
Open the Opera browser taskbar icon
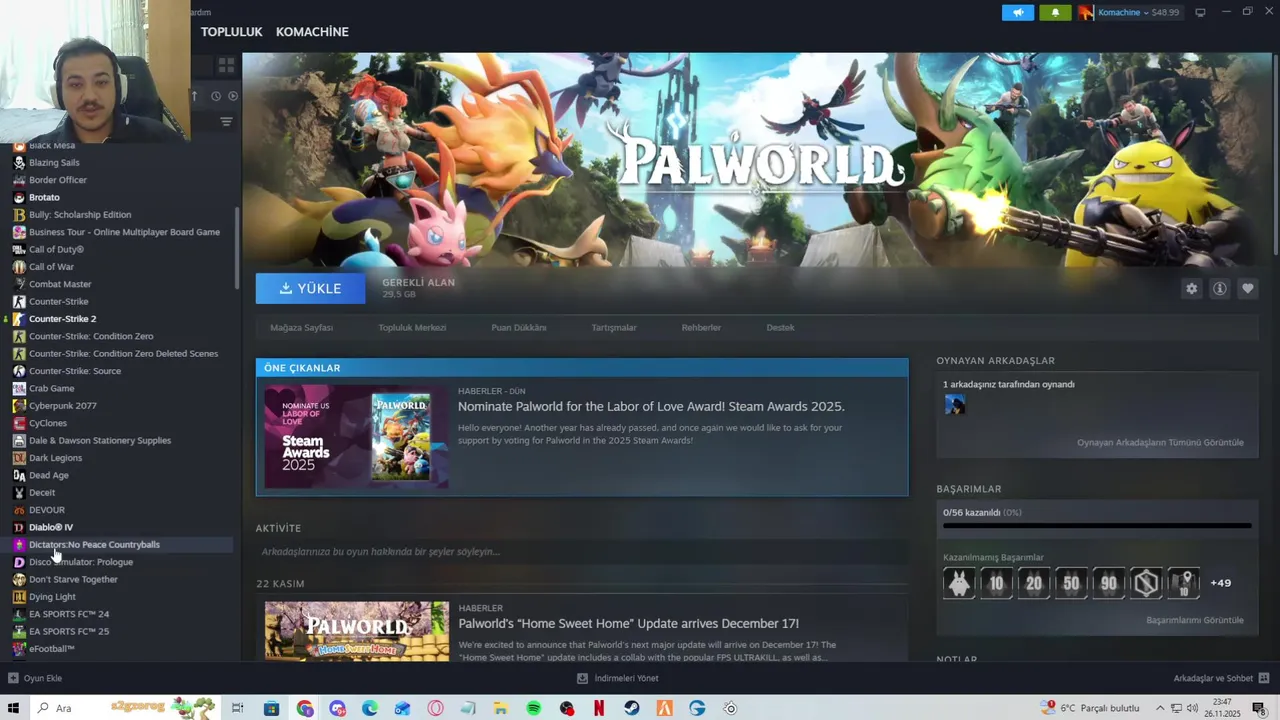click(x=436, y=708)
